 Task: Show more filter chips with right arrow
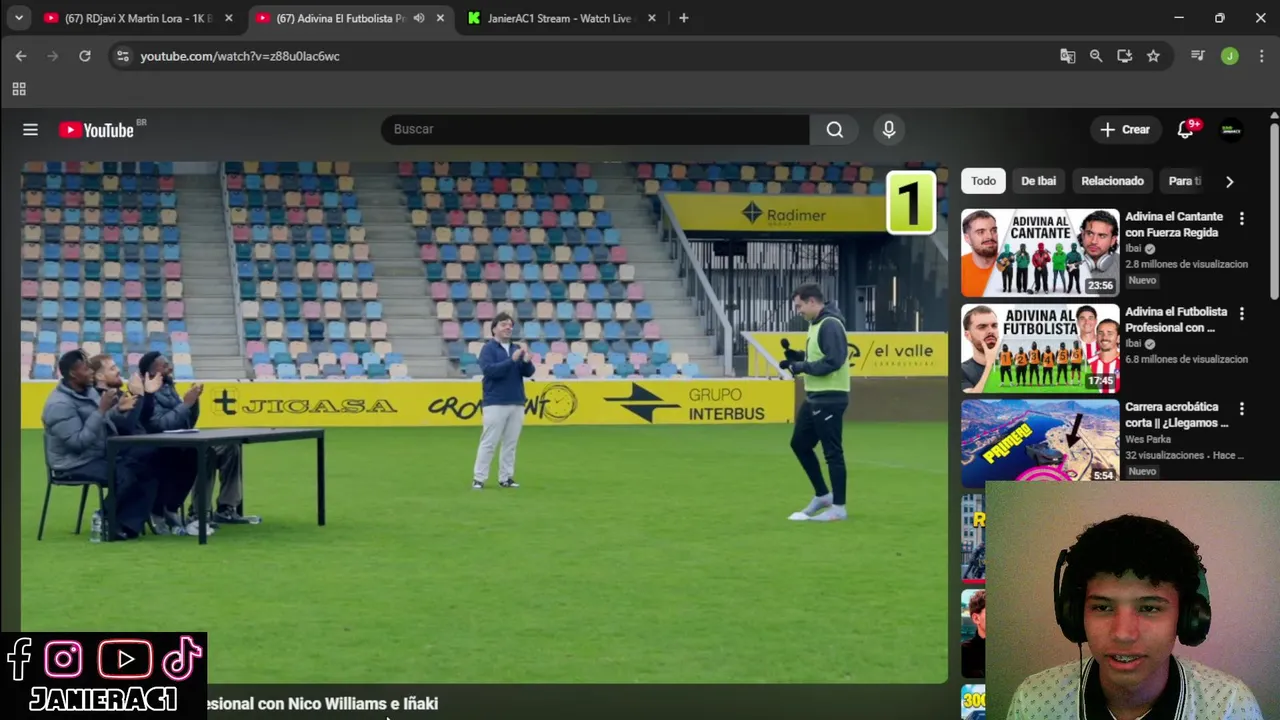[1229, 181]
